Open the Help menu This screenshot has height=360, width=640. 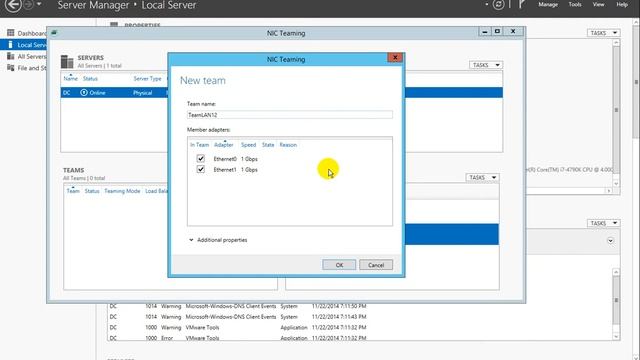[622, 4]
